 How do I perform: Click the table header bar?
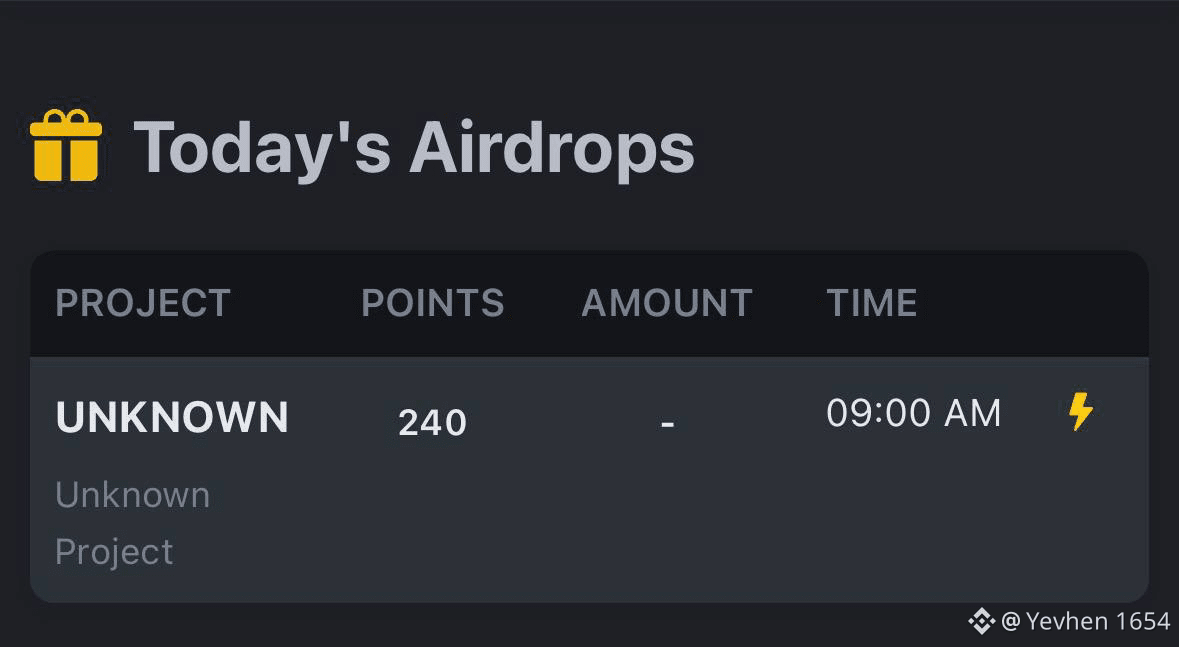[590, 304]
